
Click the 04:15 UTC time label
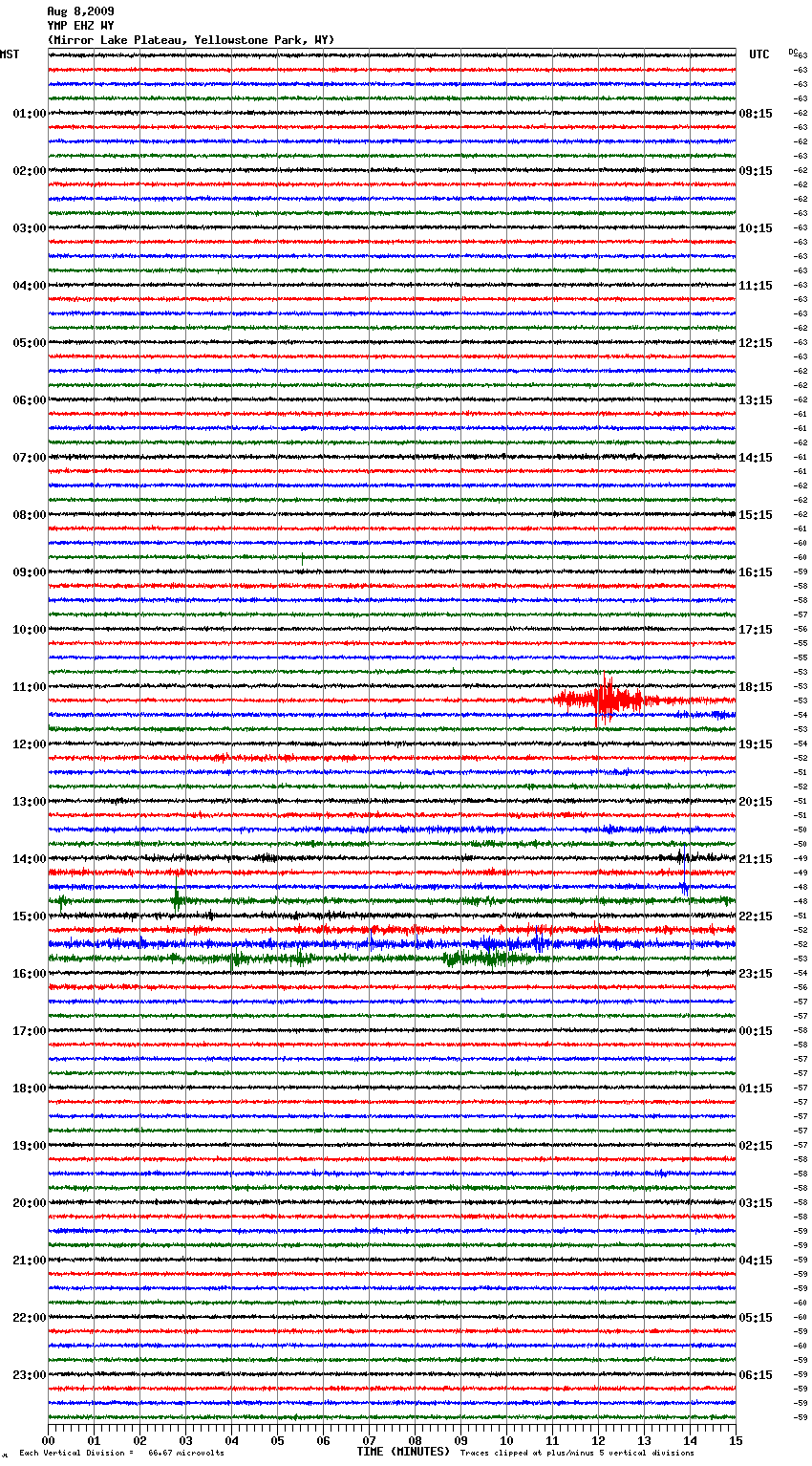click(756, 1261)
